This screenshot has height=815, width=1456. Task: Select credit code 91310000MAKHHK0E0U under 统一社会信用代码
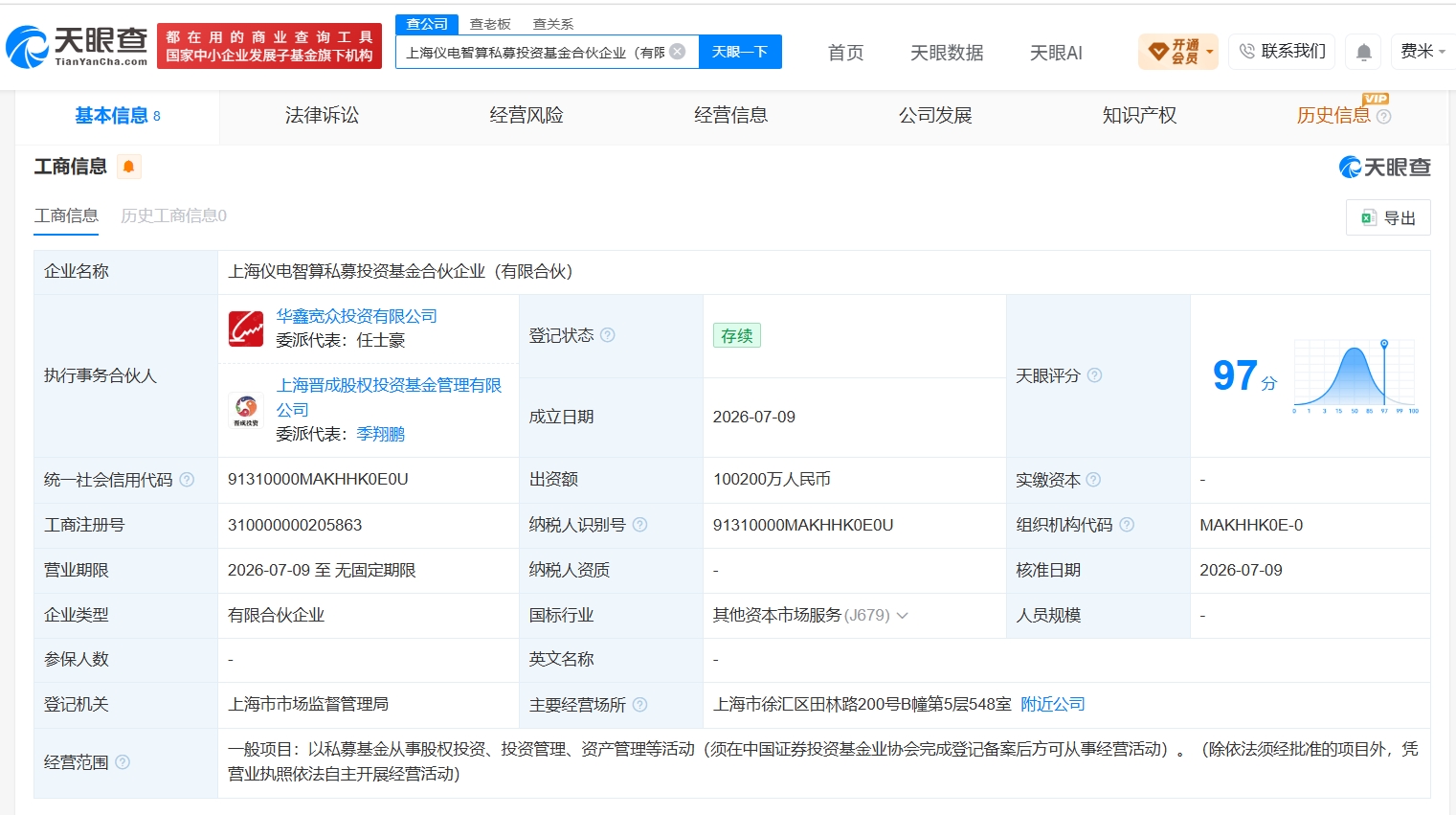point(318,480)
